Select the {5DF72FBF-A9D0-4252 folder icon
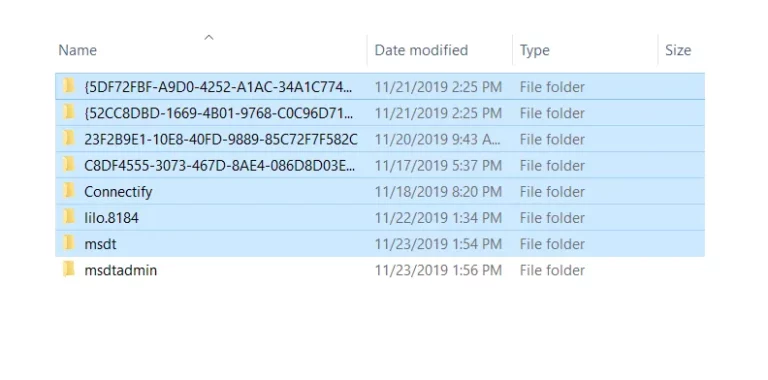Screen dimensions: 768x380 pyautogui.click(x=69, y=87)
